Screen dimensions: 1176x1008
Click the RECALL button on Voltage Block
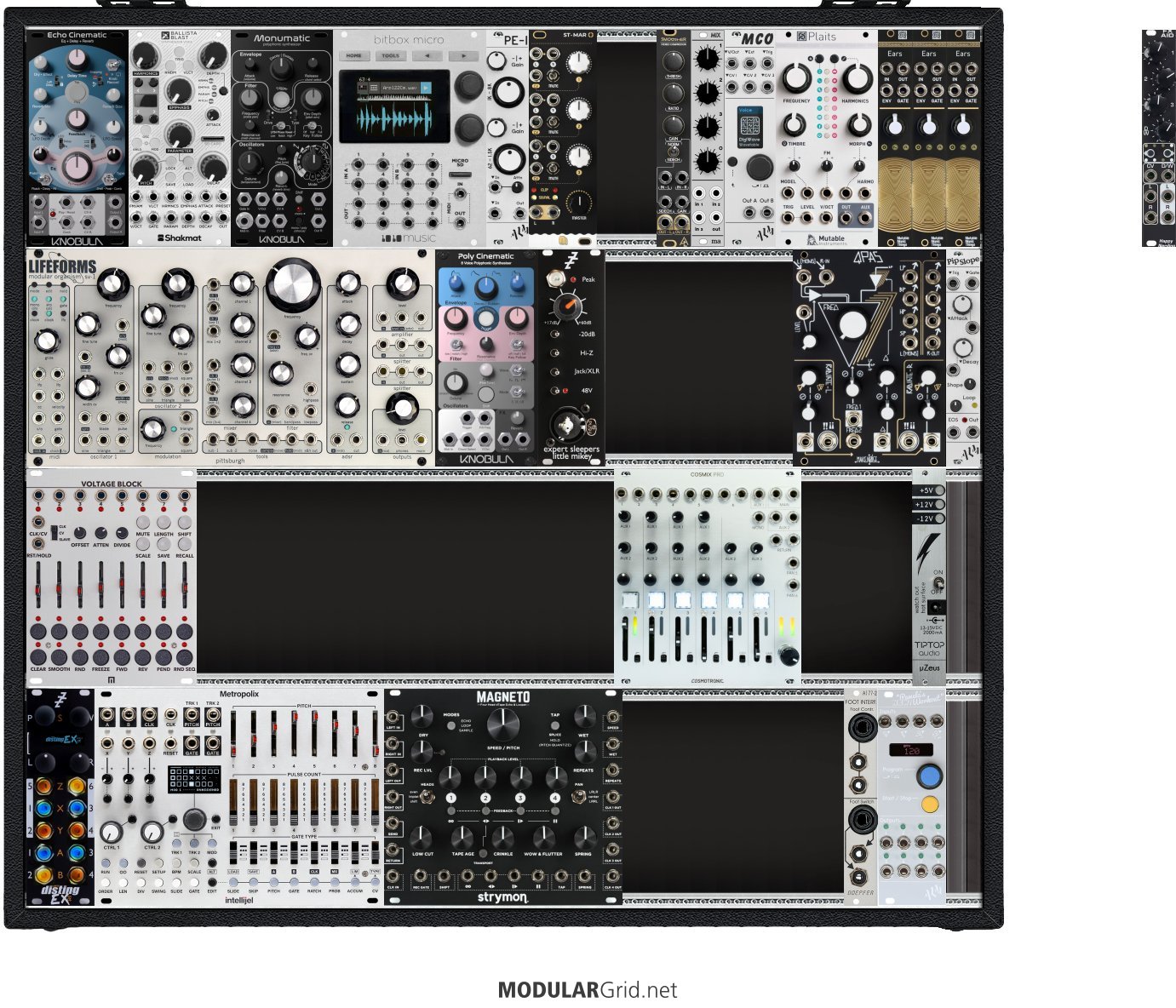pos(184,545)
